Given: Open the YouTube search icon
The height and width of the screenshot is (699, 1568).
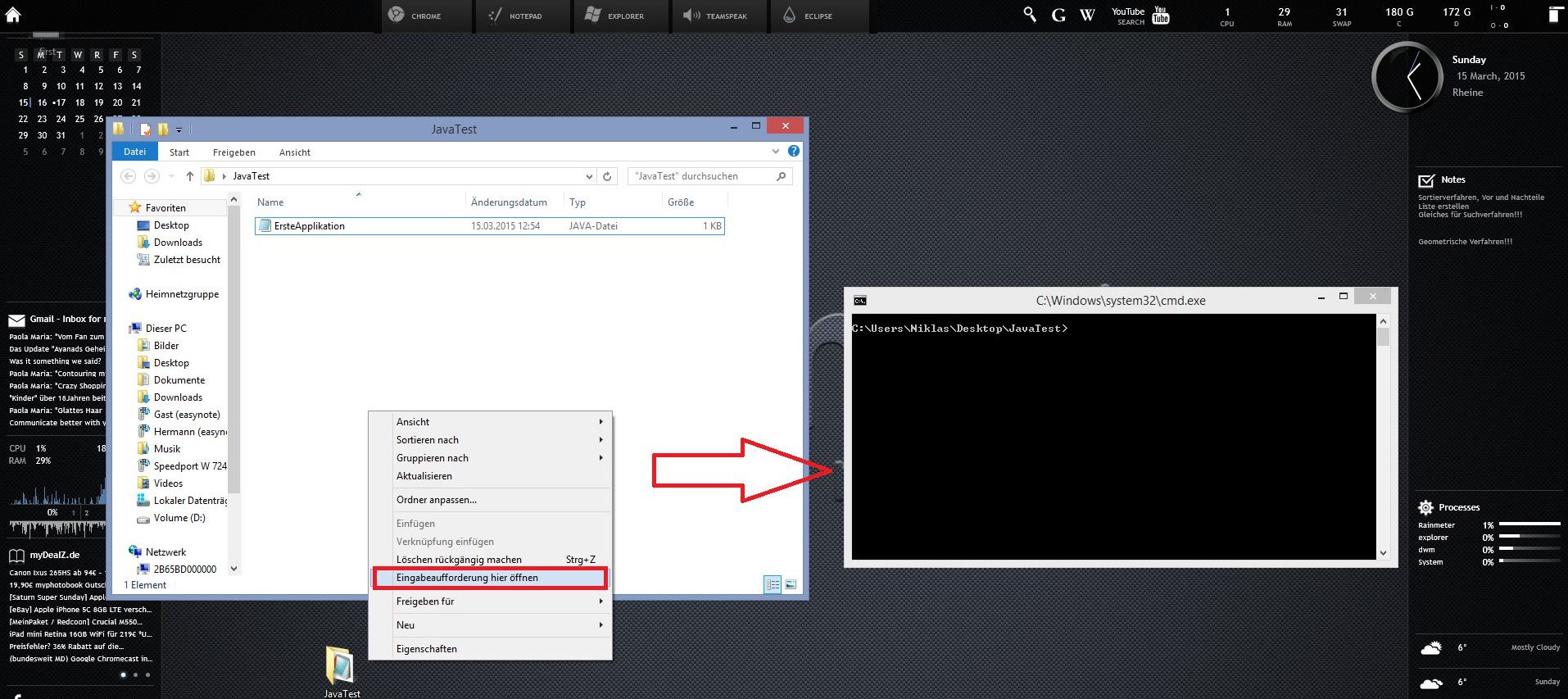Looking at the screenshot, I should (1160, 15).
